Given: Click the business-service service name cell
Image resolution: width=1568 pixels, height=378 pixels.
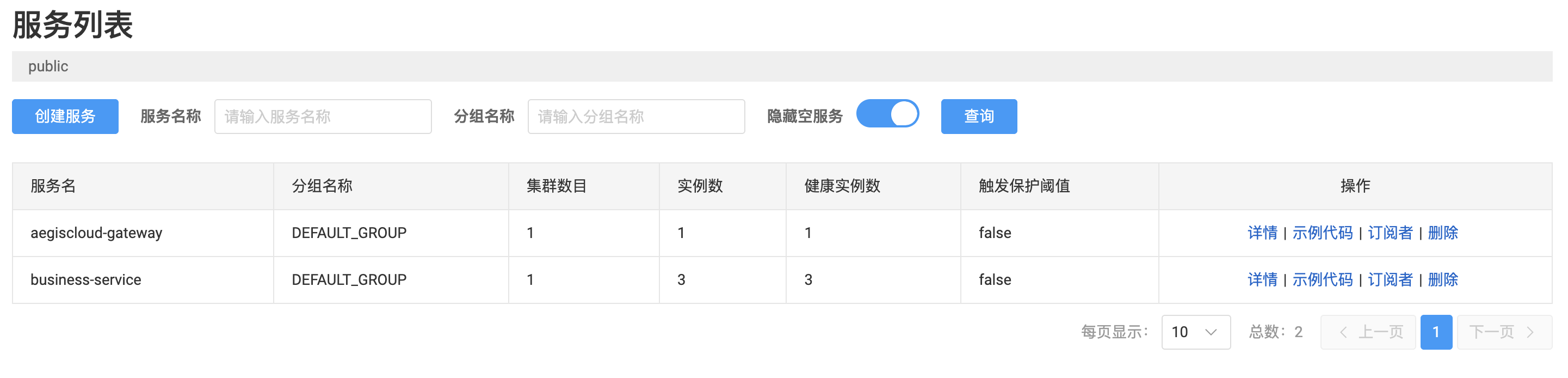Looking at the screenshot, I should click(86, 280).
